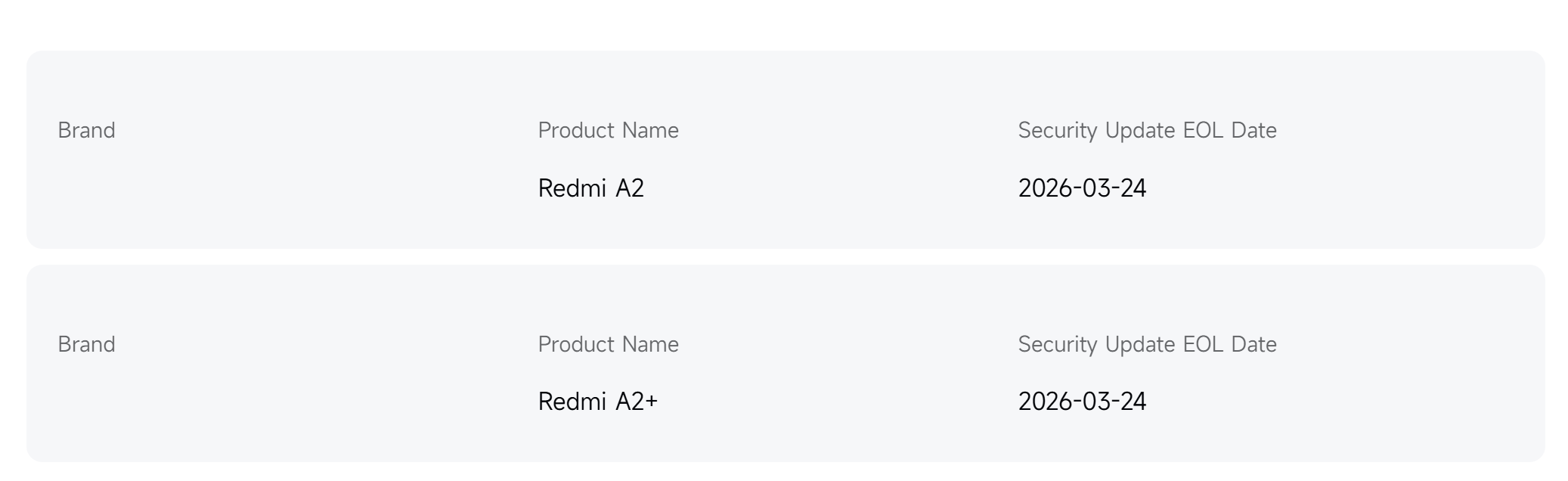The height and width of the screenshot is (481, 1568).
Task: Click the word "Security" in the Redmi A2 card
Action: 1057,131
